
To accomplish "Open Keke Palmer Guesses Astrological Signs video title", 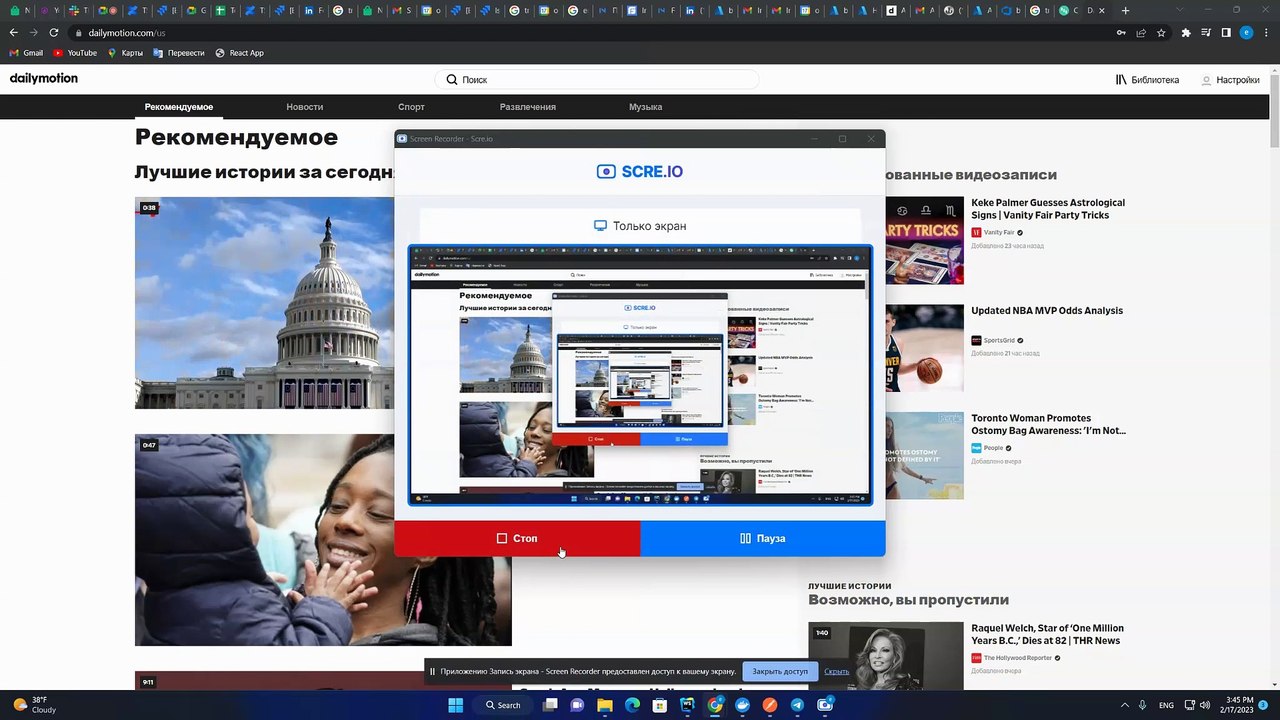I will tap(1048, 209).
